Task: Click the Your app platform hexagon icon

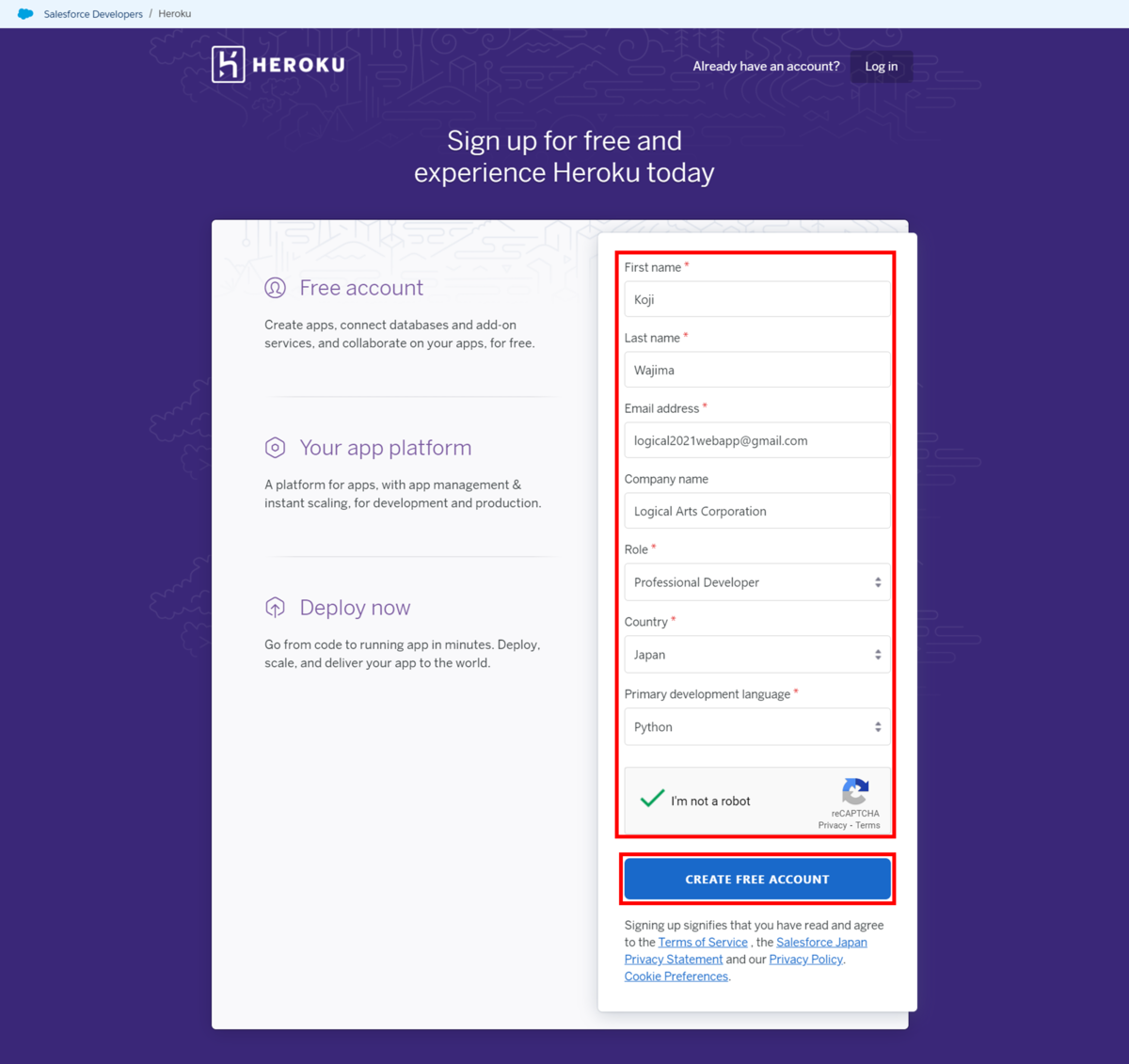Action: point(275,448)
